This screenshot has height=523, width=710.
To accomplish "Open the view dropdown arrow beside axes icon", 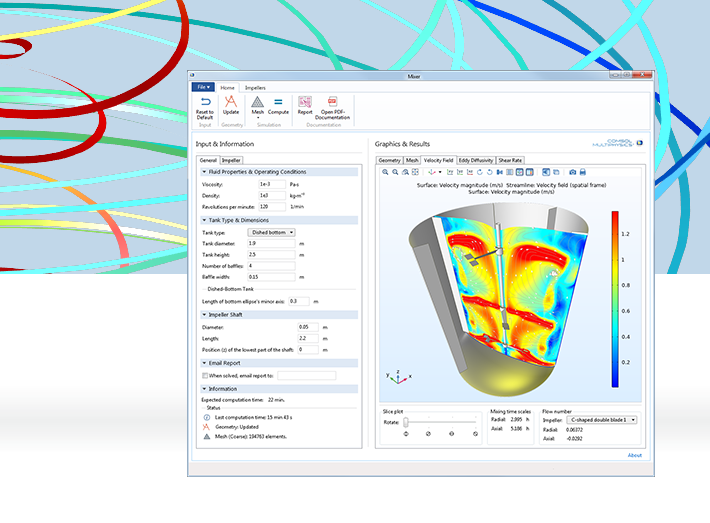I will tap(440, 172).
